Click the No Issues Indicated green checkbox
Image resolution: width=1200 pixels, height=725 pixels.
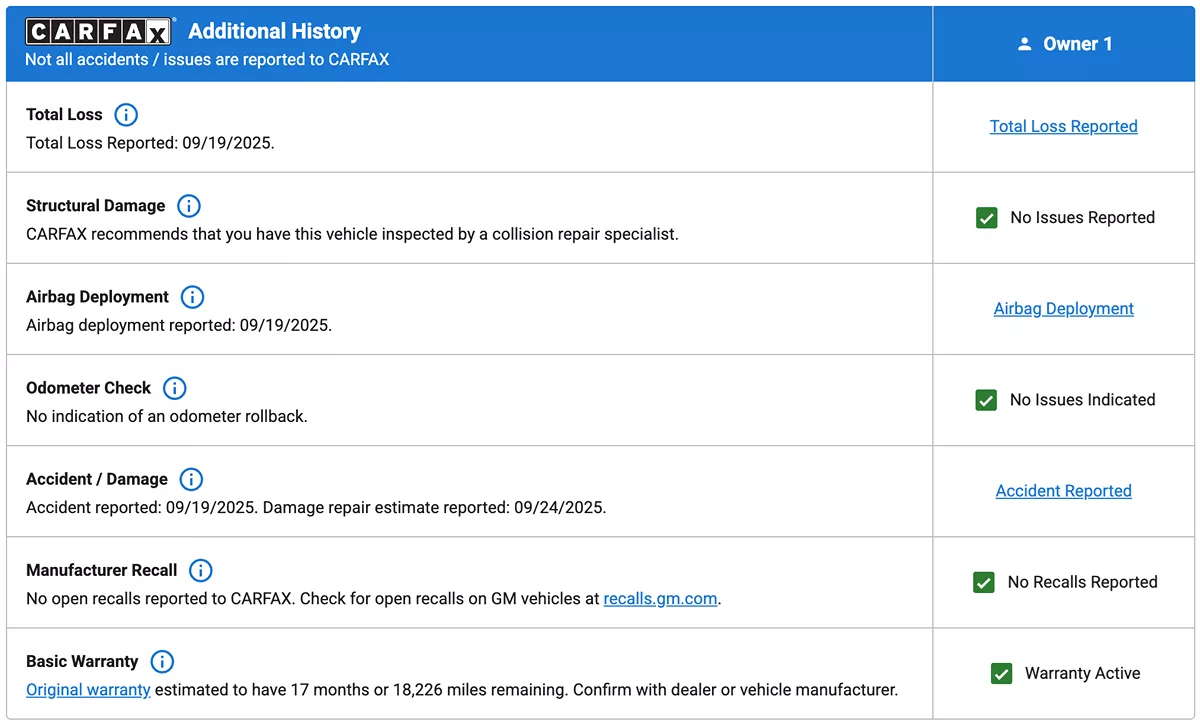pos(986,400)
